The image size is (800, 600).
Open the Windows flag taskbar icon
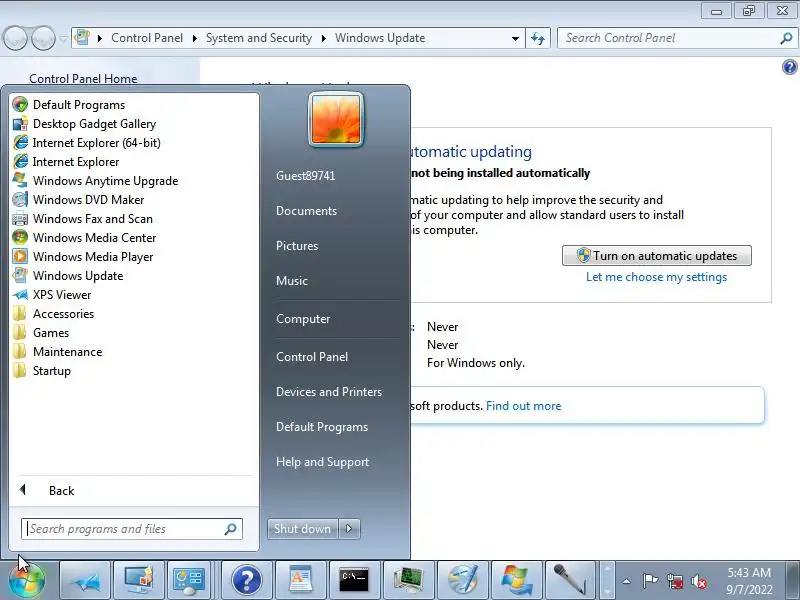pyautogui.click(x=516, y=581)
